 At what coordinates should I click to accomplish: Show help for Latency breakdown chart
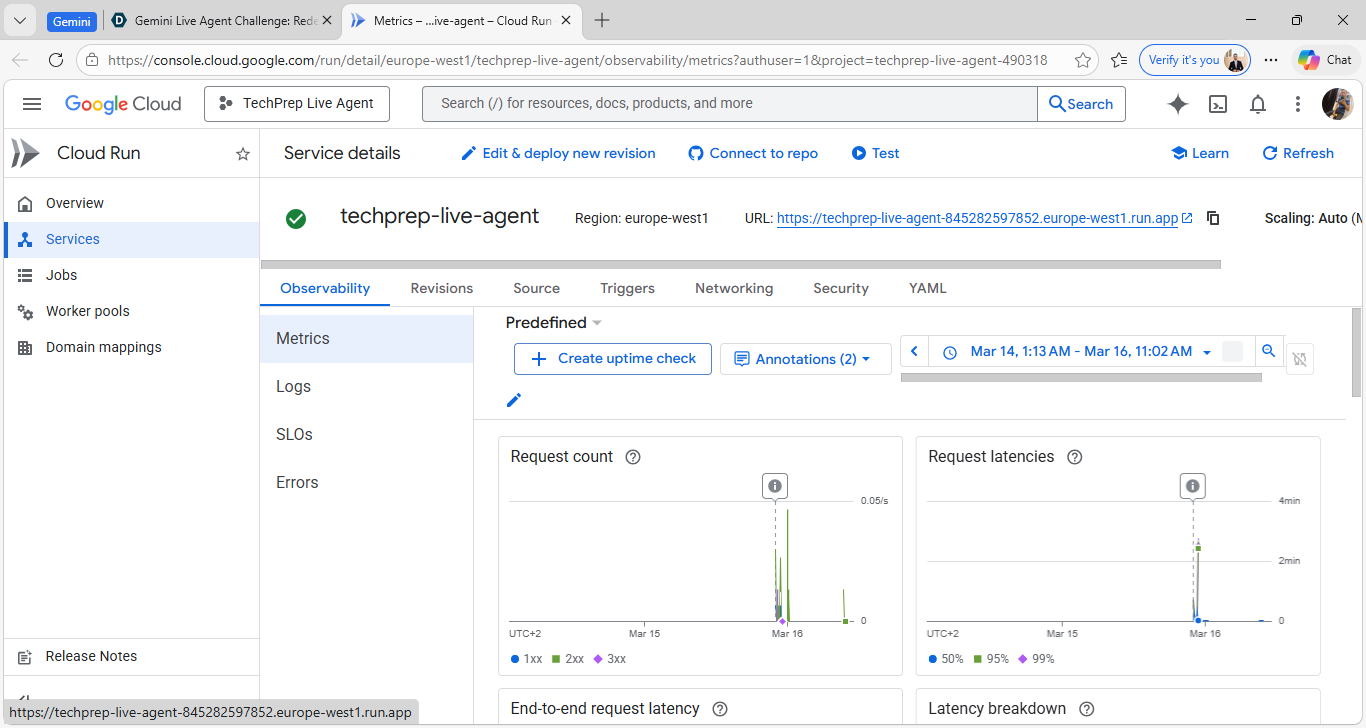point(1086,709)
